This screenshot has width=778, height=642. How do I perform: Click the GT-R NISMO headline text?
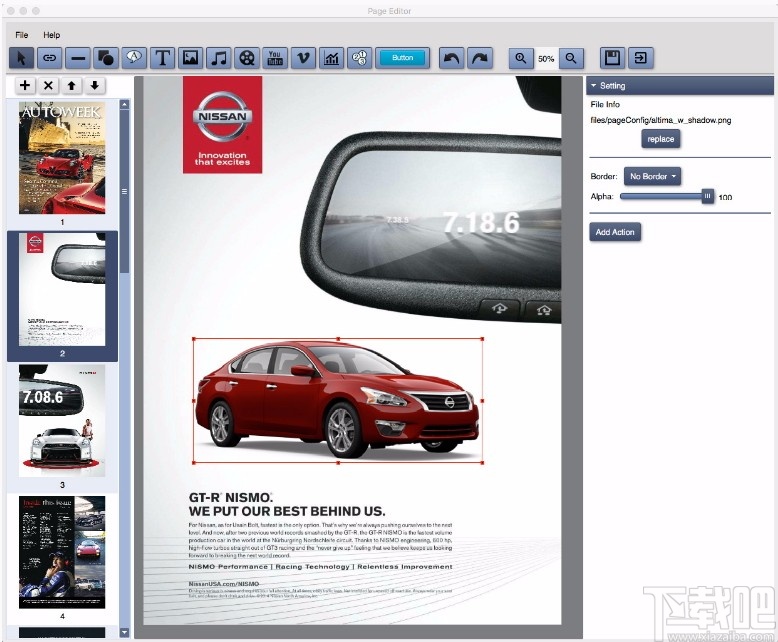[x=287, y=504]
